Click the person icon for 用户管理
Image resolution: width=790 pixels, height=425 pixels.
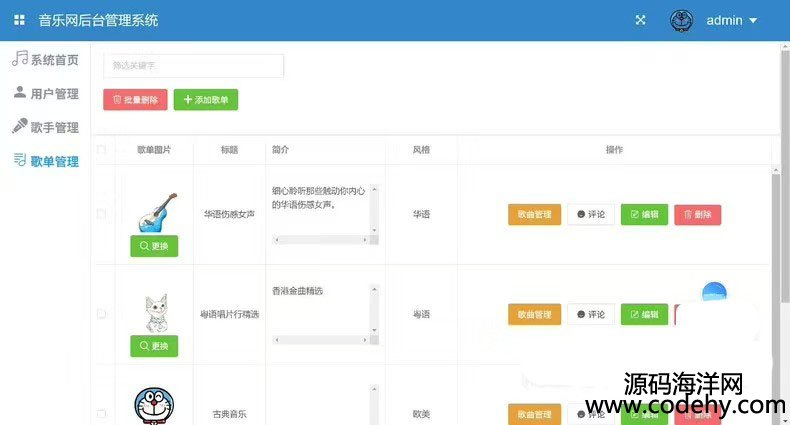click(19, 93)
